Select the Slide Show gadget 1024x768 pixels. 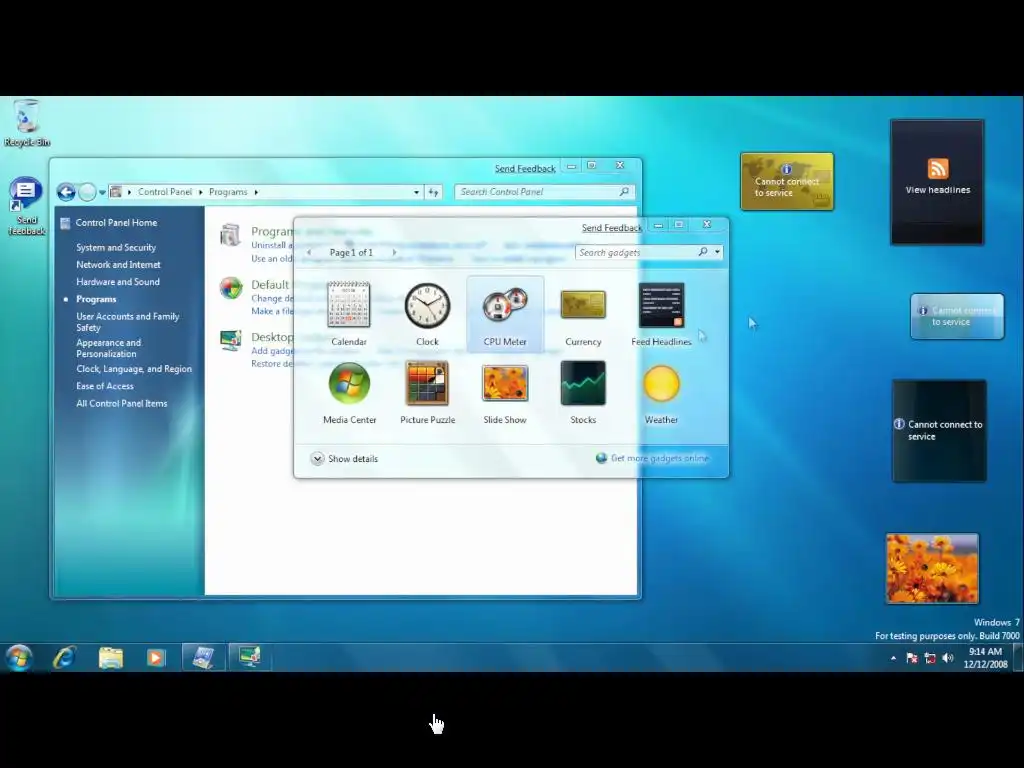[505, 392]
